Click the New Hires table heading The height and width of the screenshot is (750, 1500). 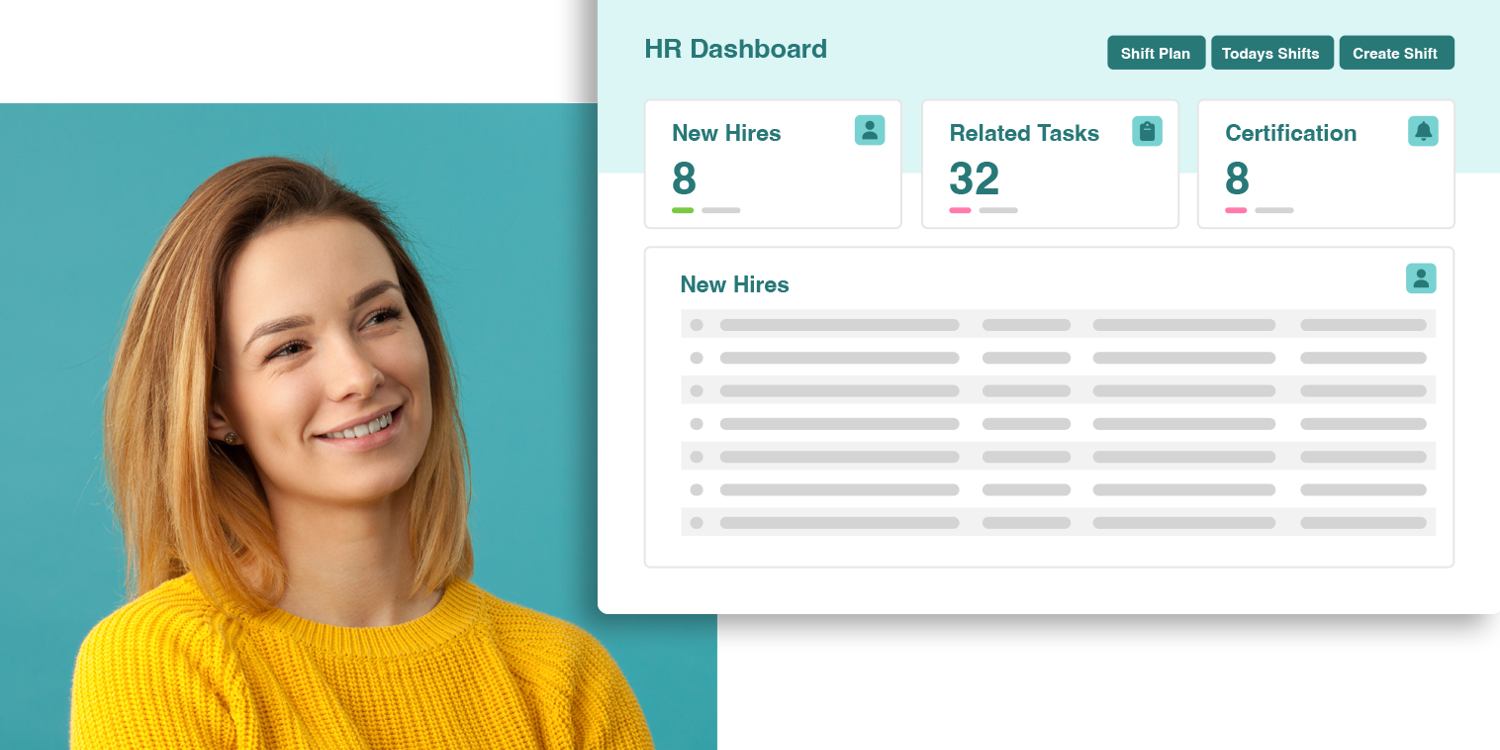point(734,285)
